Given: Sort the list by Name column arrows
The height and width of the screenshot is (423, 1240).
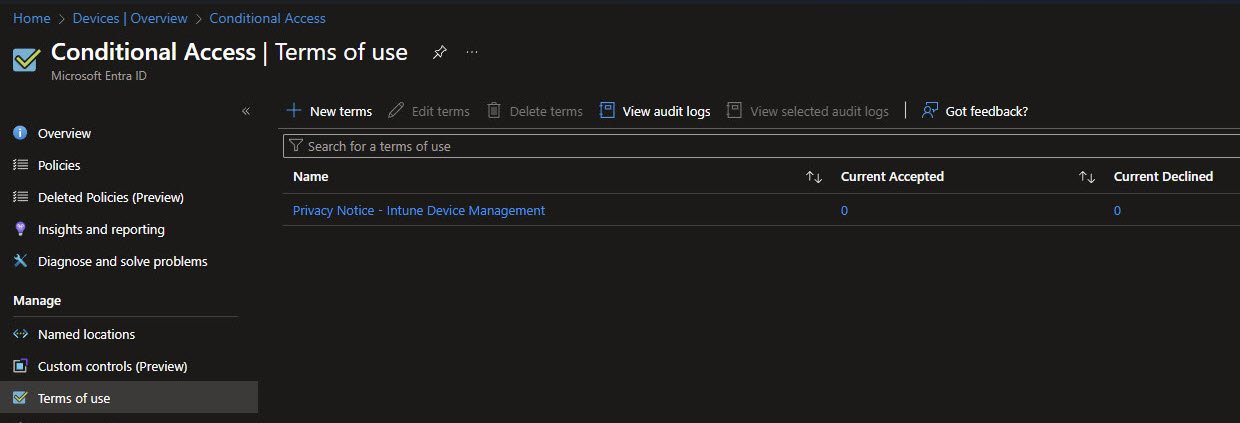Looking at the screenshot, I should pos(814,177).
